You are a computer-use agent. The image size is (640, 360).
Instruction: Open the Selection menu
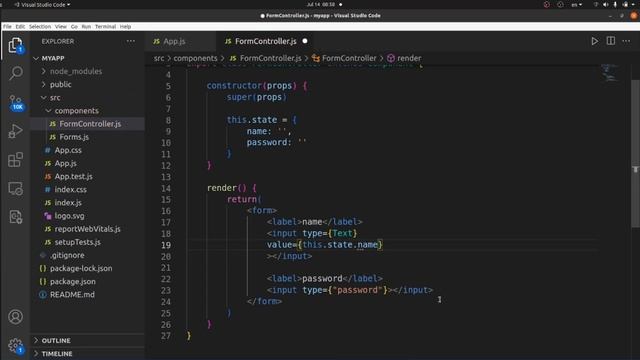pos(40,27)
